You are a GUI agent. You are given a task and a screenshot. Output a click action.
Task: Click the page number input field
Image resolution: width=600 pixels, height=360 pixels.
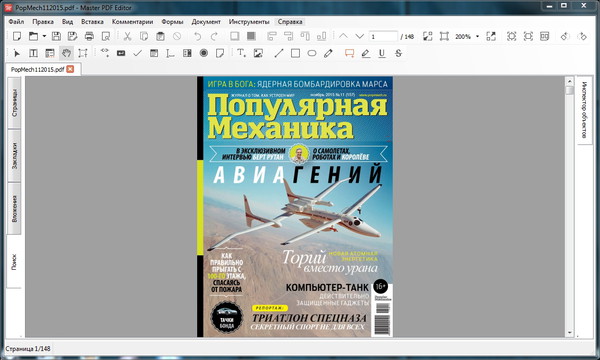tap(383, 36)
